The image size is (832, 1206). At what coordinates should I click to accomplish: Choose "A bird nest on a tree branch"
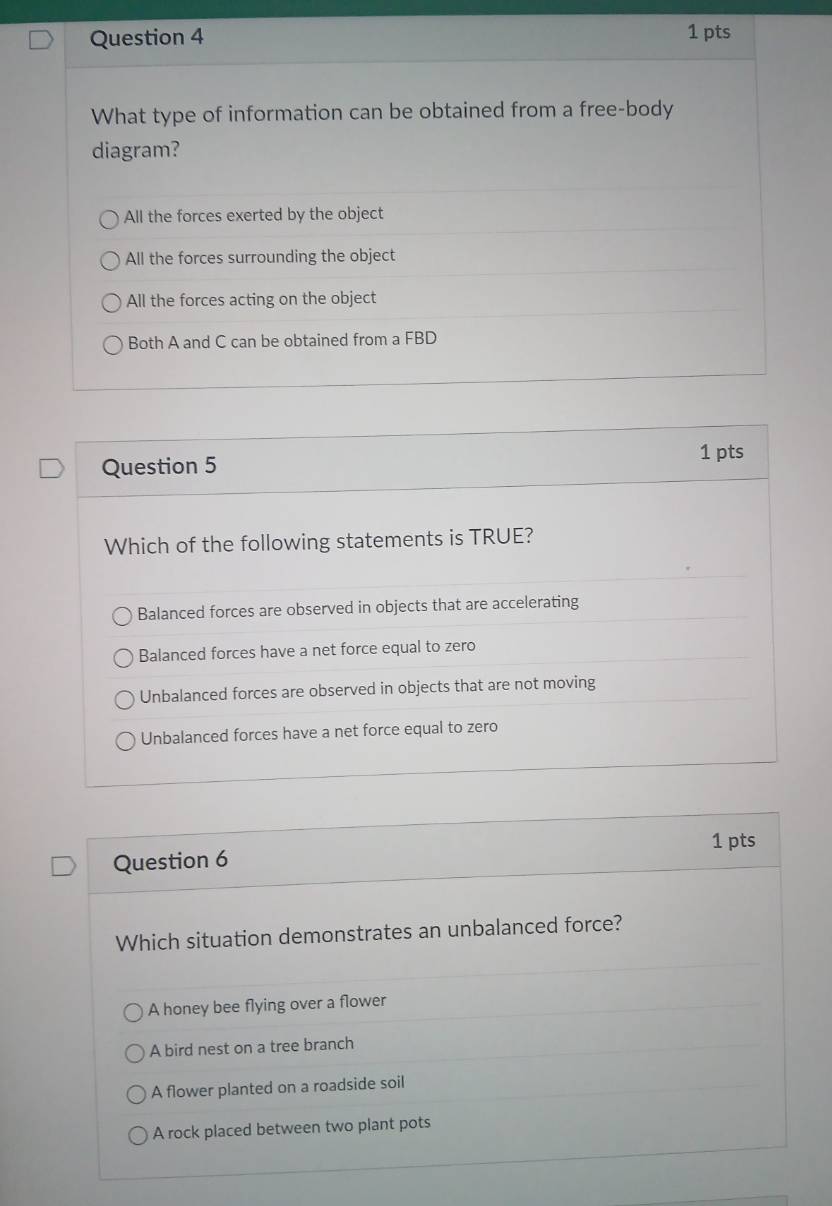[136, 1053]
